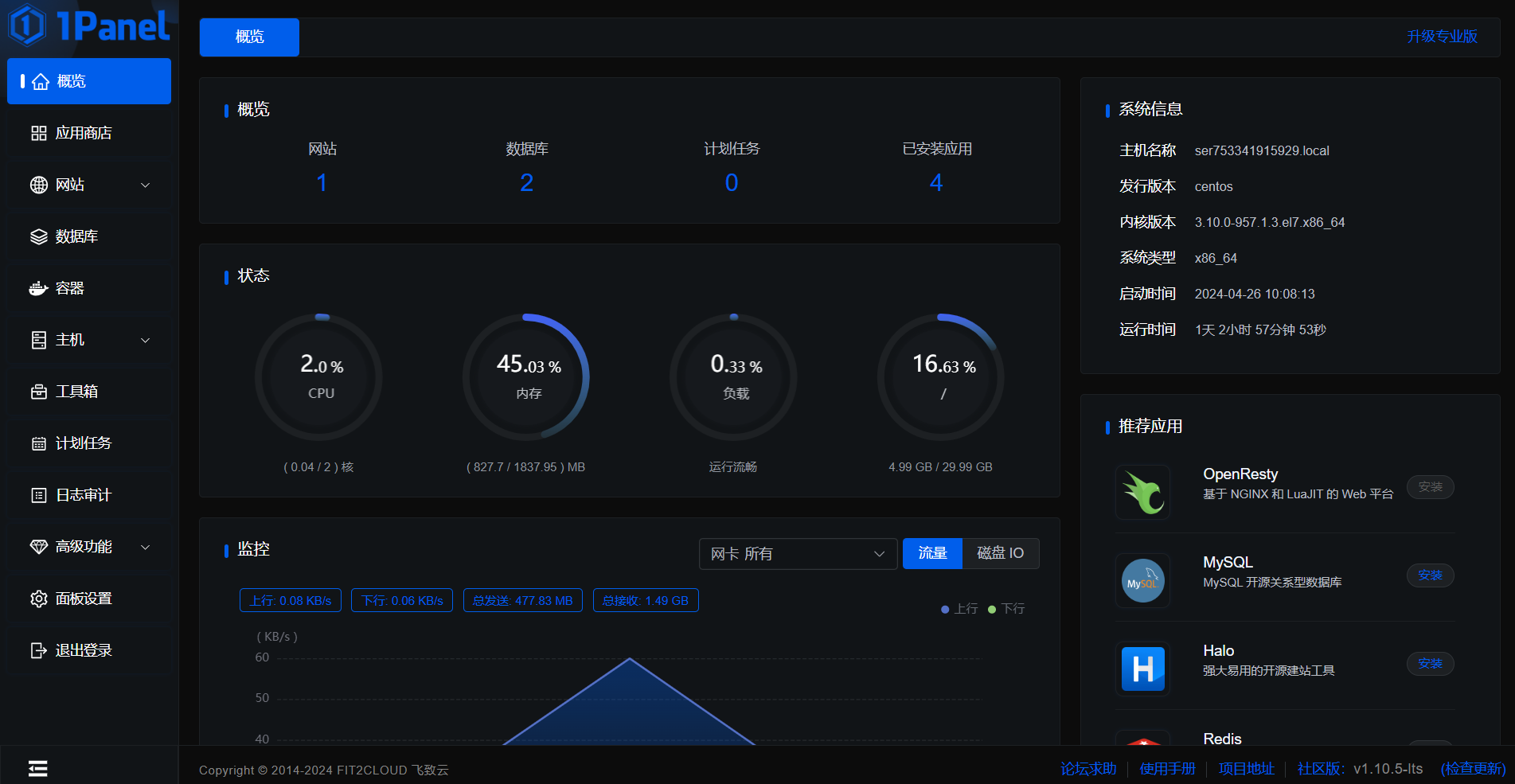Open 数据库 menu item
This screenshot has height=784, width=1515.
coord(89,236)
